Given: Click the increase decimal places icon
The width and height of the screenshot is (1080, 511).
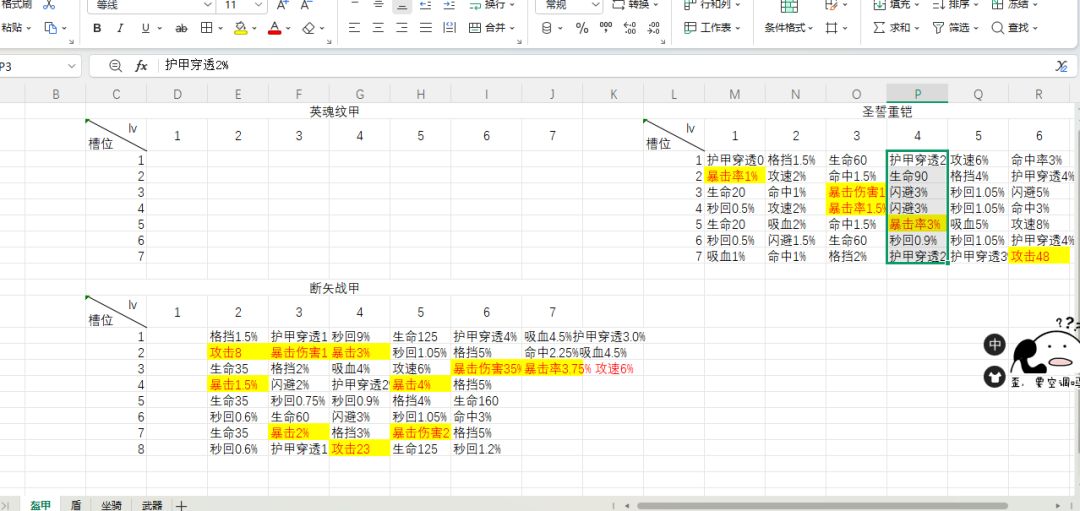Looking at the screenshot, I should pos(630,28).
